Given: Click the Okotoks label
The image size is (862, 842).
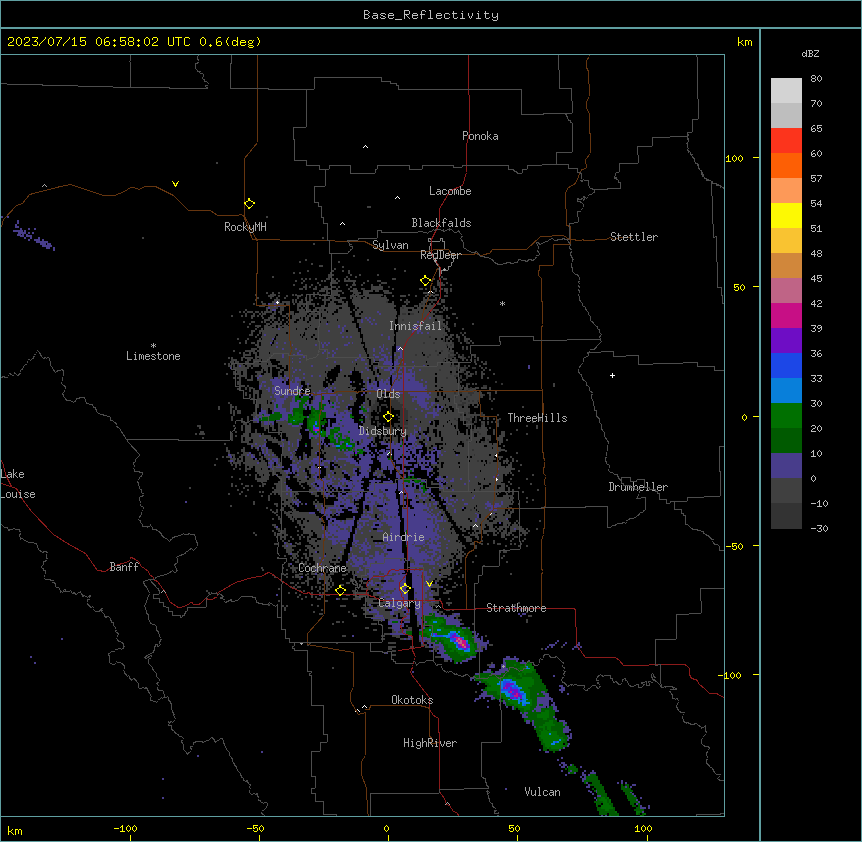Looking at the screenshot, I should click(x=412, y=700).
